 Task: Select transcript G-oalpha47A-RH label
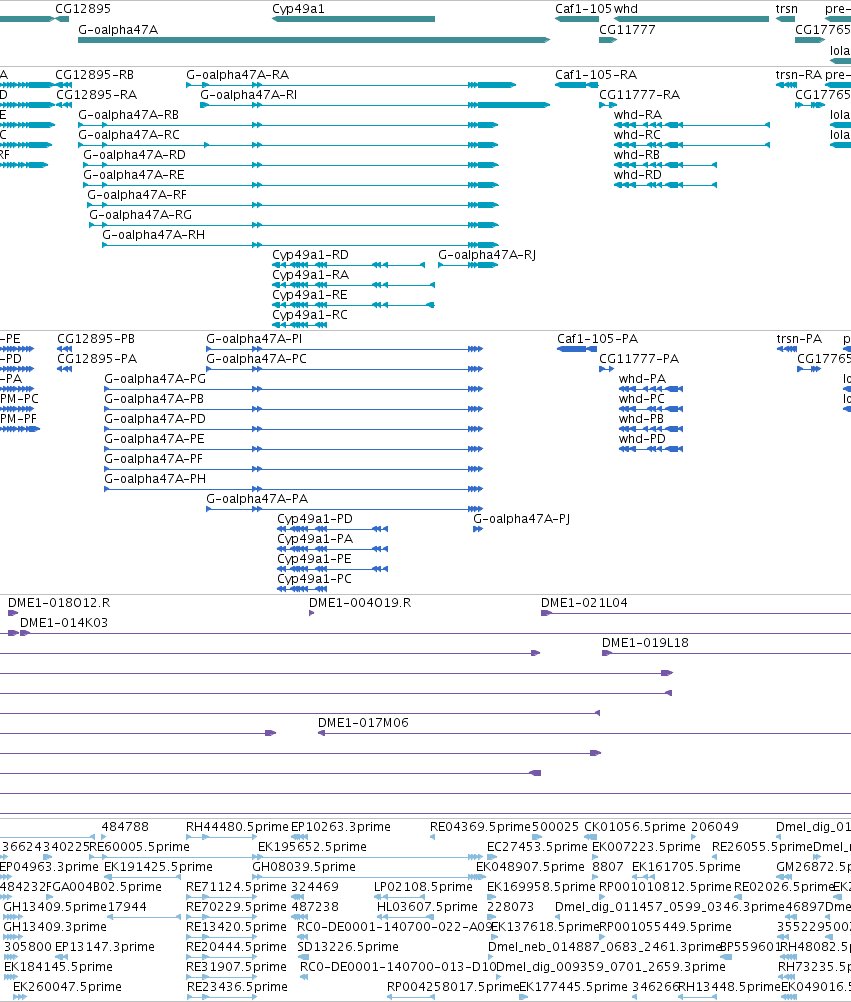click(153, 235)
